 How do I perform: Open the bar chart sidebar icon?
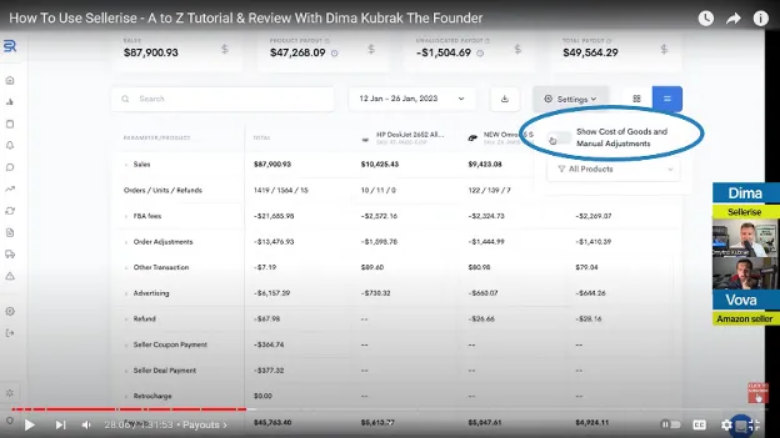(10, 102)
